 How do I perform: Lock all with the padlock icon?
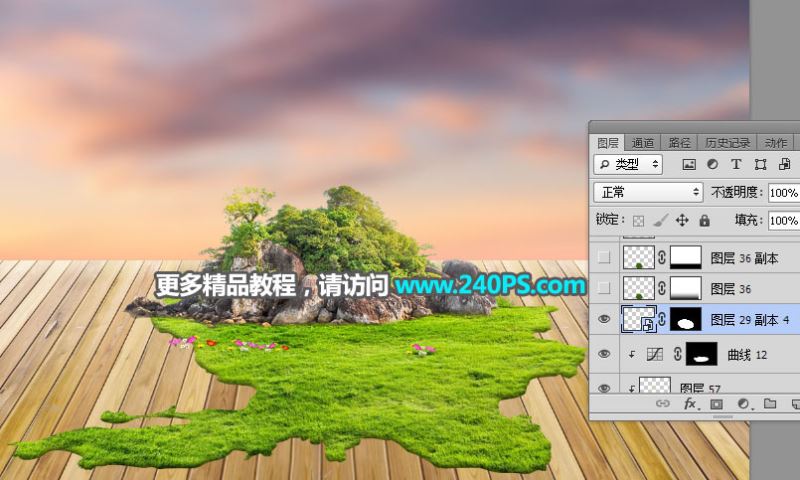pos(705,220)
